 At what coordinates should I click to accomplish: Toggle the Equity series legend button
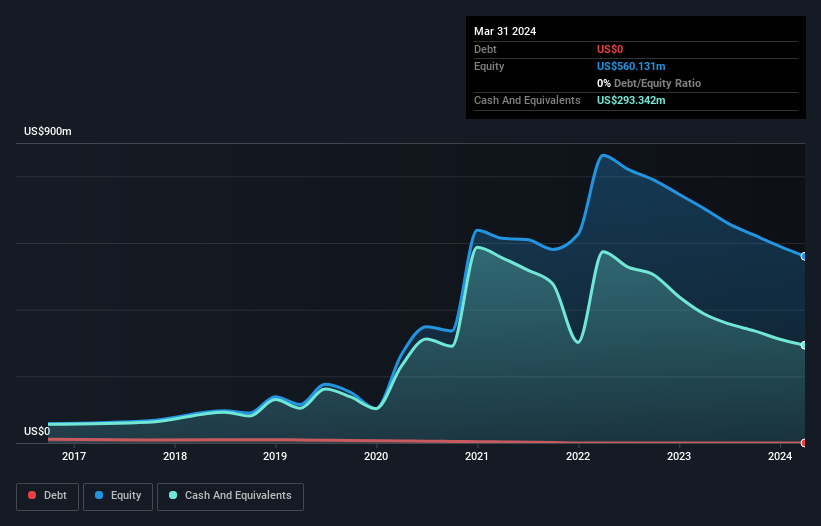pos(118,496)
